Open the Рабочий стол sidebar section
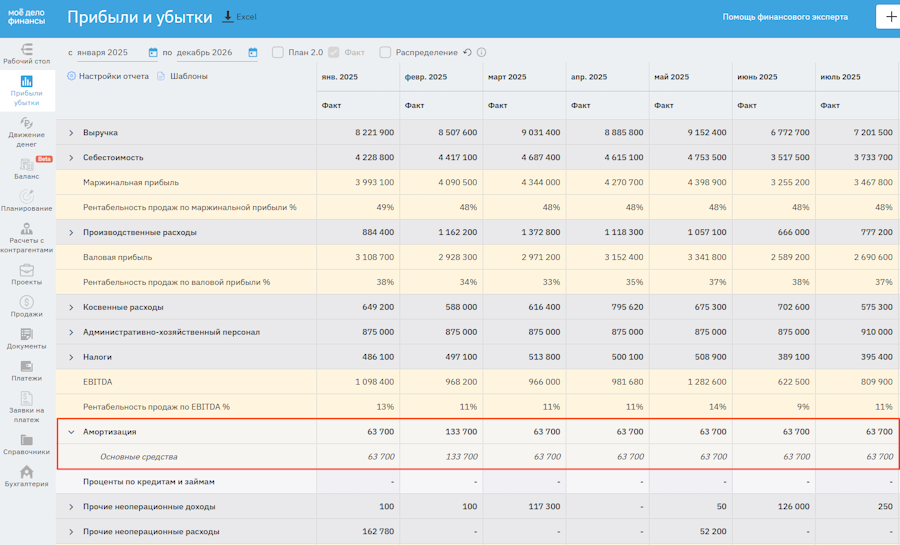The image size is (900, 545). (x=27, y=53)
